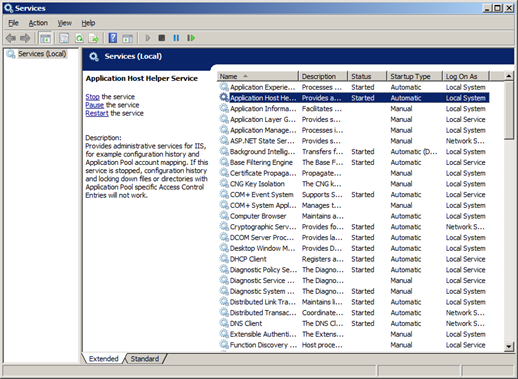Click the Stop Service square icon

pyautogui.click(x=162, y=38)
